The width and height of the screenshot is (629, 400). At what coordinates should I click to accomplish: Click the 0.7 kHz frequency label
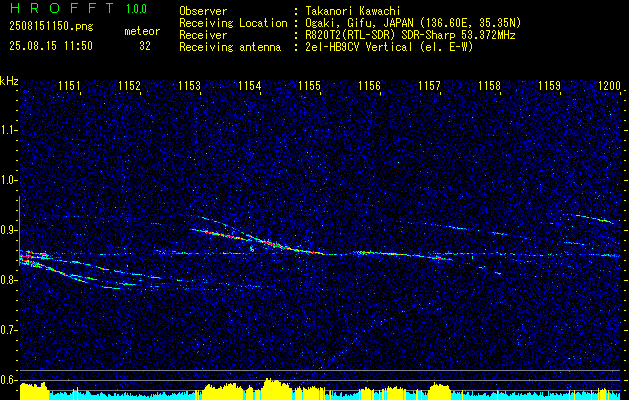8,330
